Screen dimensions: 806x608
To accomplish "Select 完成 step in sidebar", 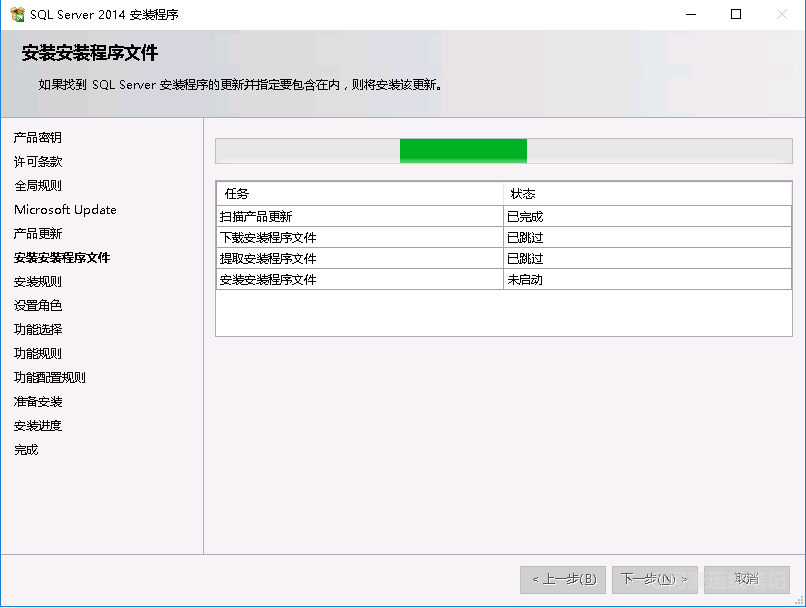I will click(x=26, y=450).
